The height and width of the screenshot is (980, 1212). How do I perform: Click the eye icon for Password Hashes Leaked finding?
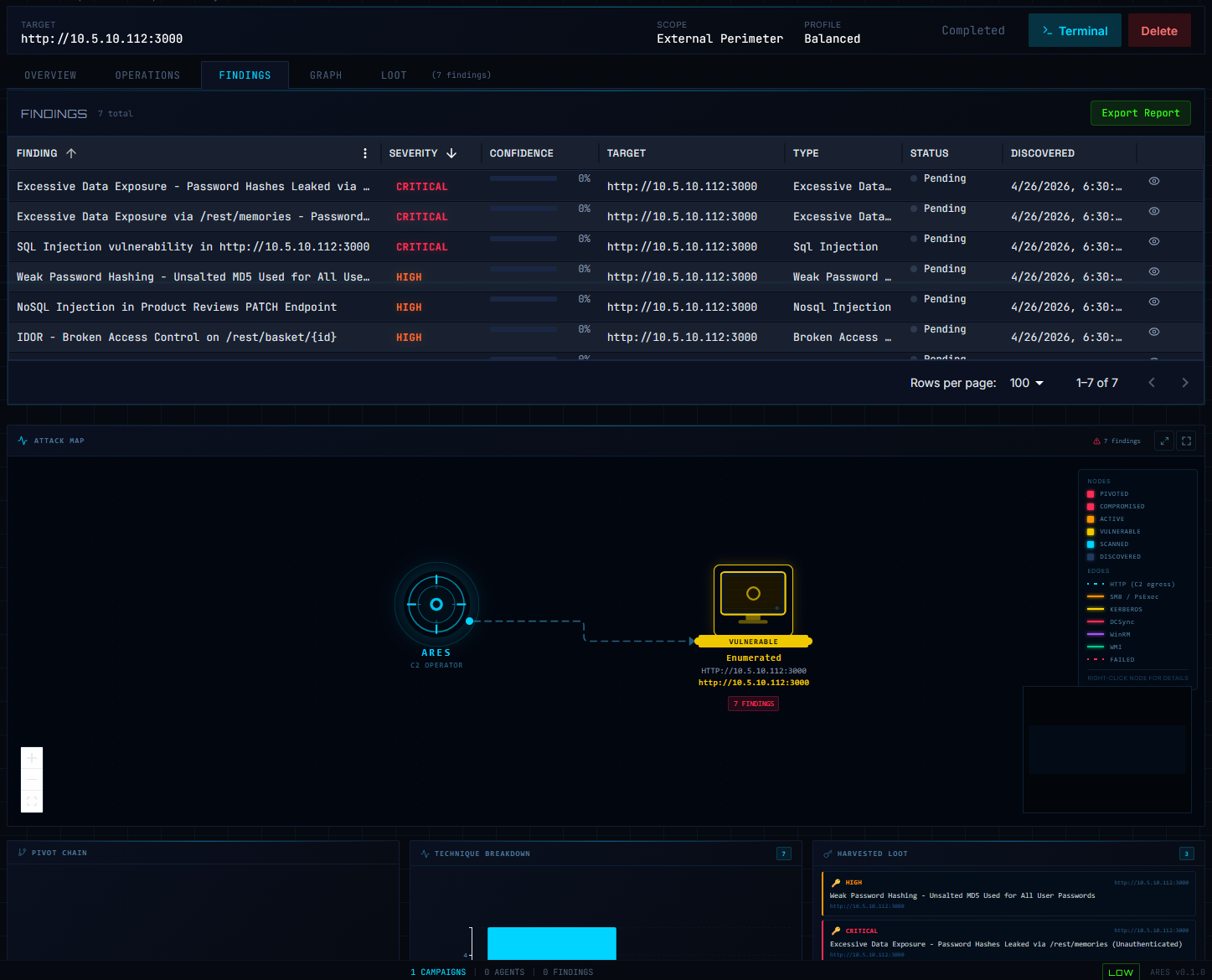[1153, 181]
